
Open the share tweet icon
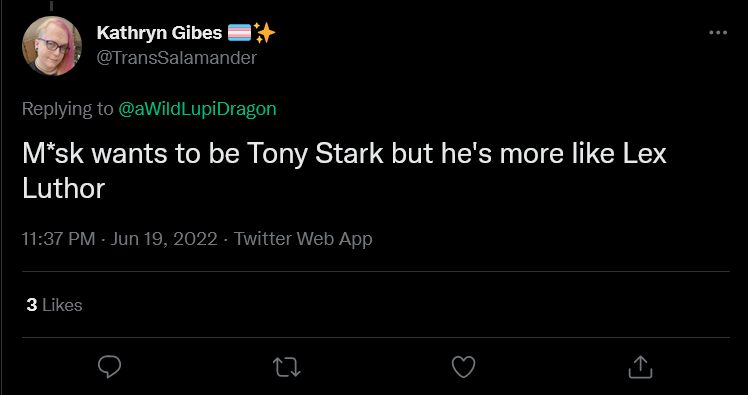(x=640, y=367)
